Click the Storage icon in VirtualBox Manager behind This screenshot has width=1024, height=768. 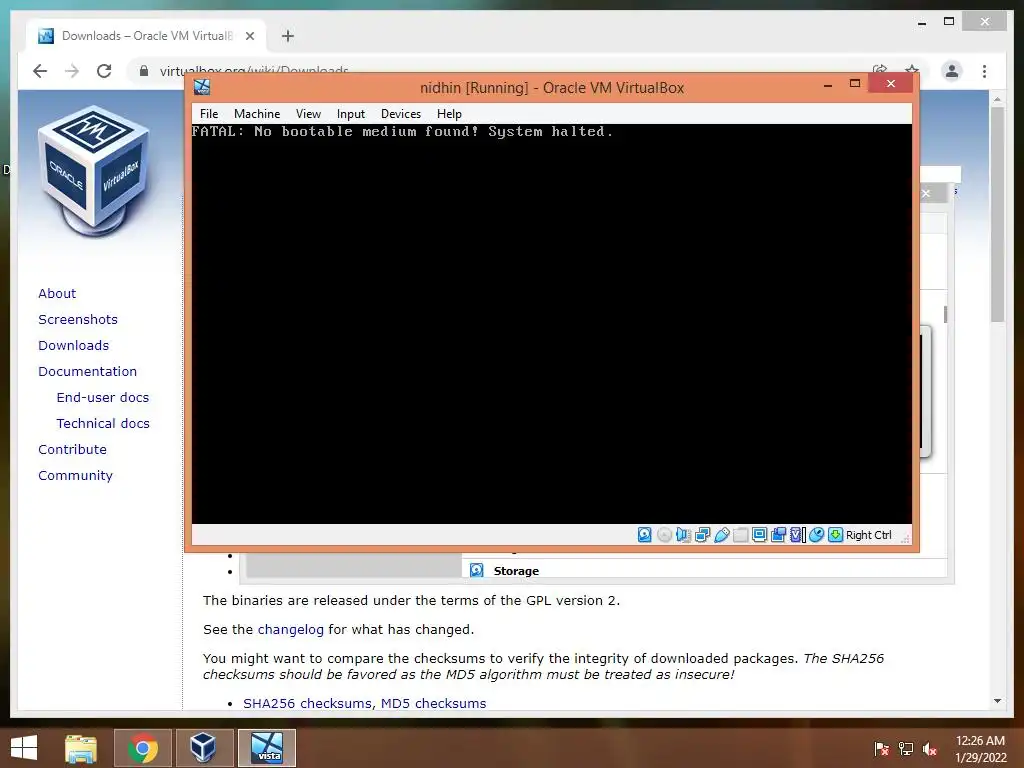point(477,570)
